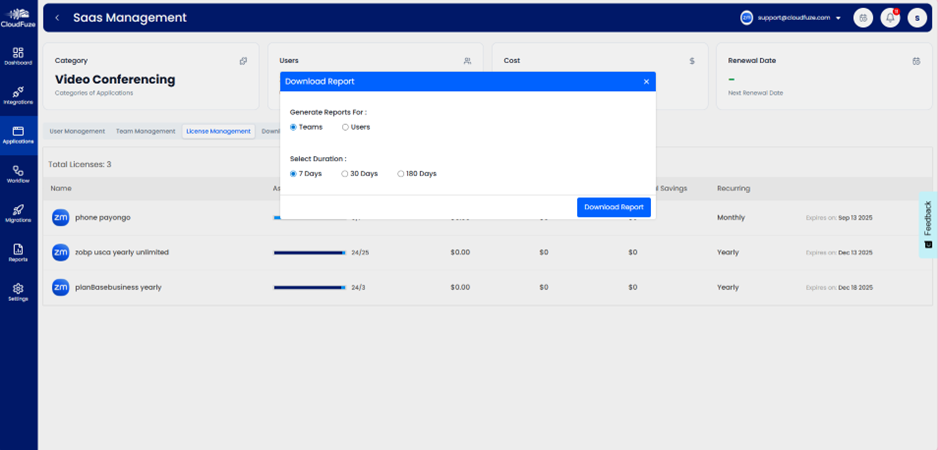Open Dashboard from the sidebar
Screen dimensions: 940x450
pyautogui.click(x=18, y=55)
